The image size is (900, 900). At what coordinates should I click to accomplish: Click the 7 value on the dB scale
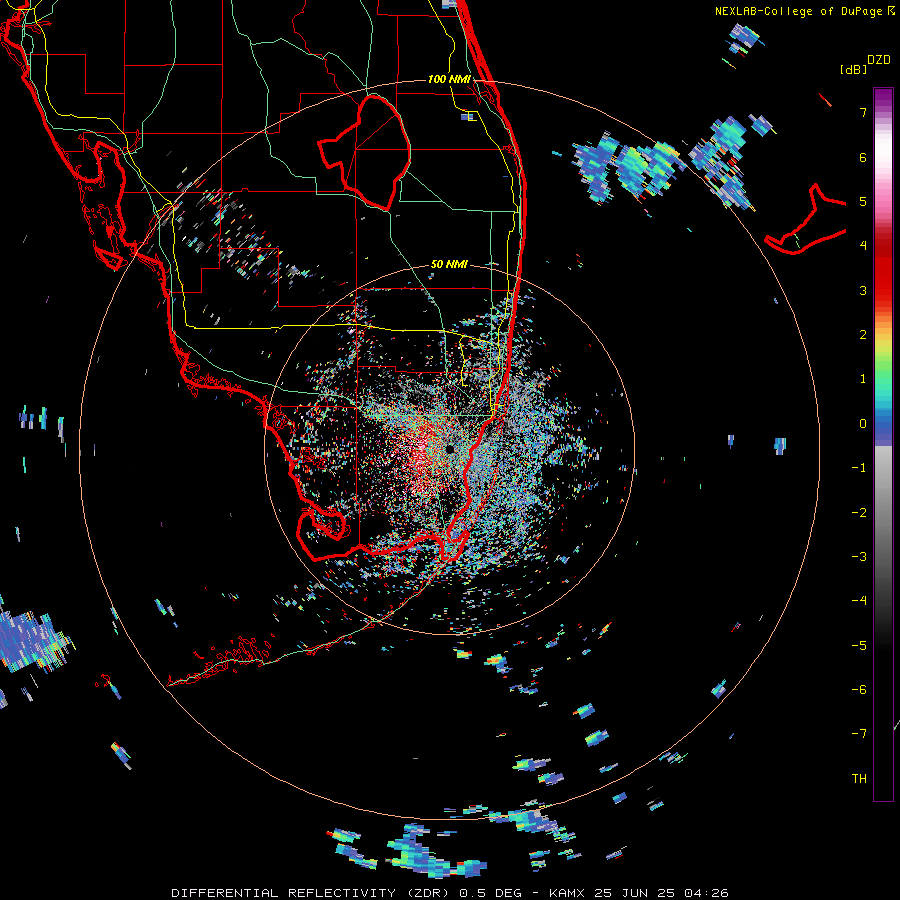pyautogui.click(x=863, y=112)
